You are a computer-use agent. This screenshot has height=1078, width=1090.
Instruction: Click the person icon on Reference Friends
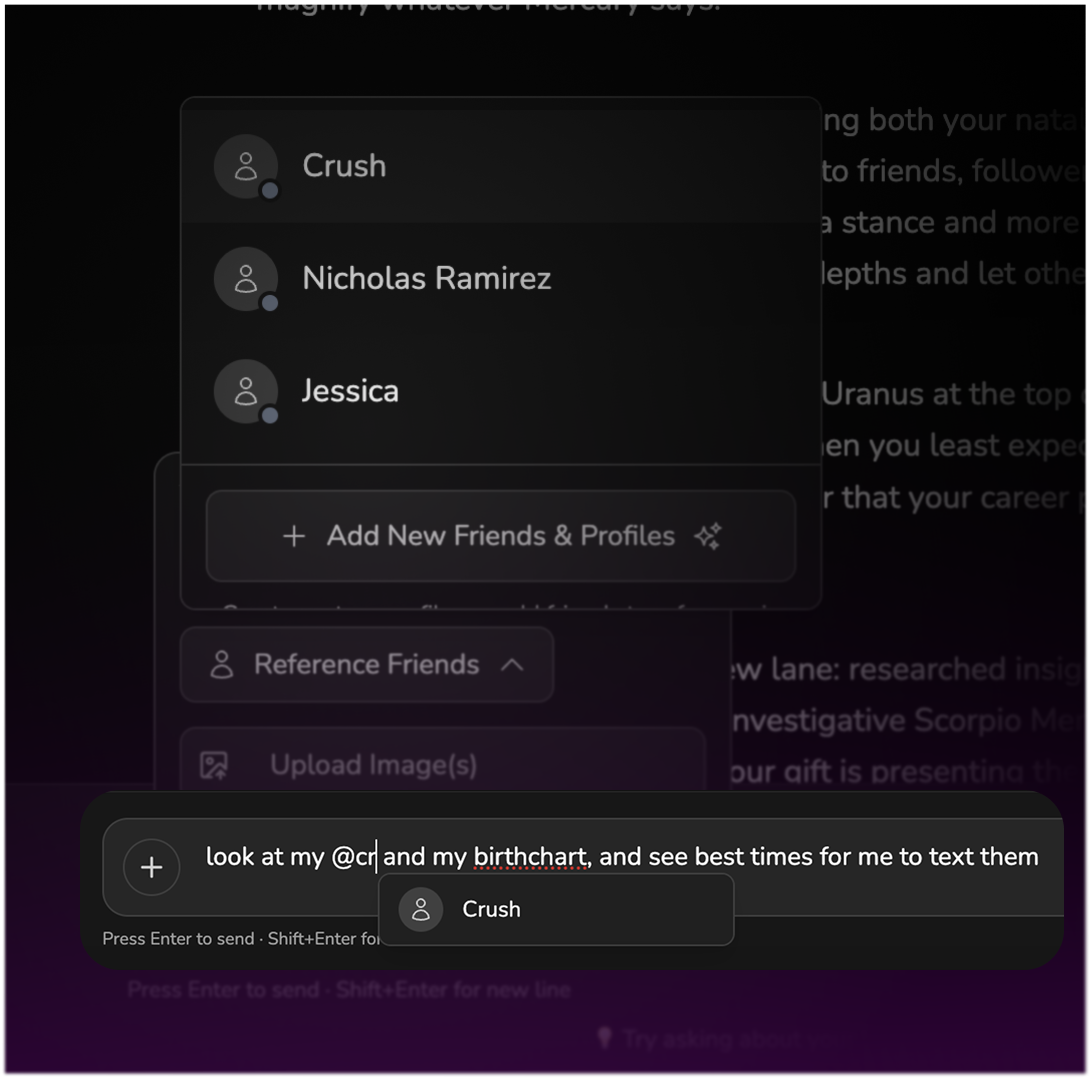(222, 665)
